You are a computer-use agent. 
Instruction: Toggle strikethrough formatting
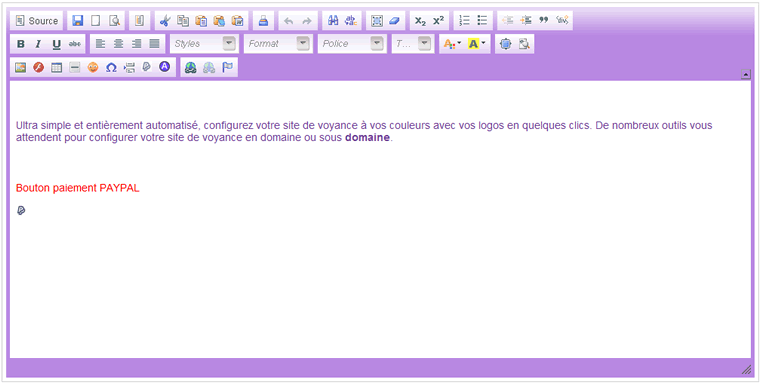(75, 44)
